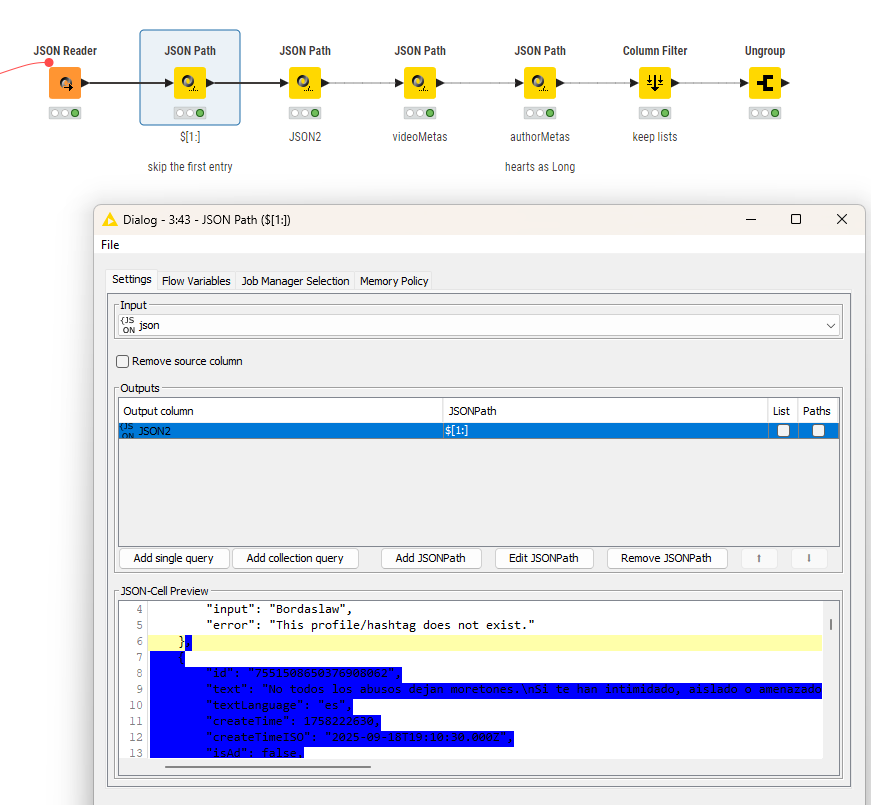The height and width of the screenshot is (805, 871).
Task: Click the horizontal scrollbar in JSON-Cell Preview
Action: coord(268,767)
